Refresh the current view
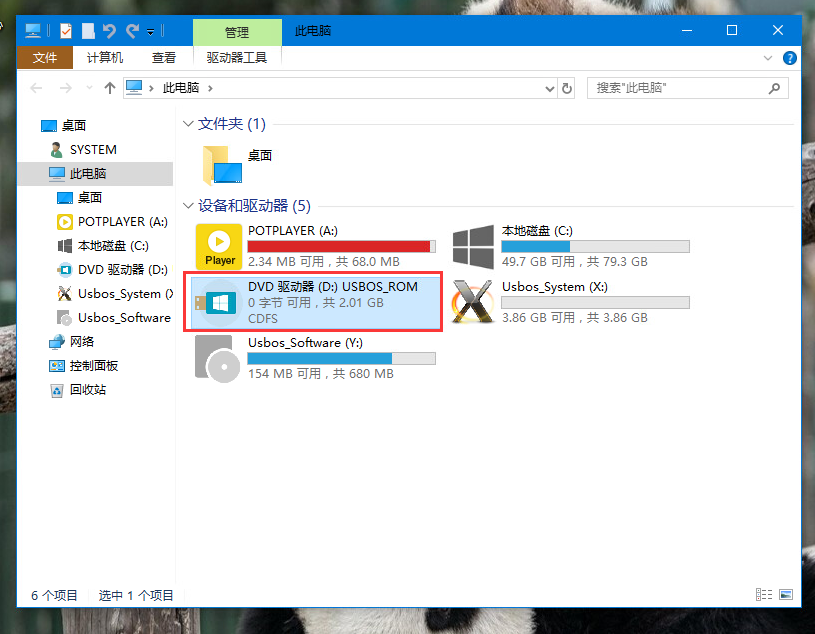The width and height of the screenshot is (815, 634). click(x=567, y=88)
